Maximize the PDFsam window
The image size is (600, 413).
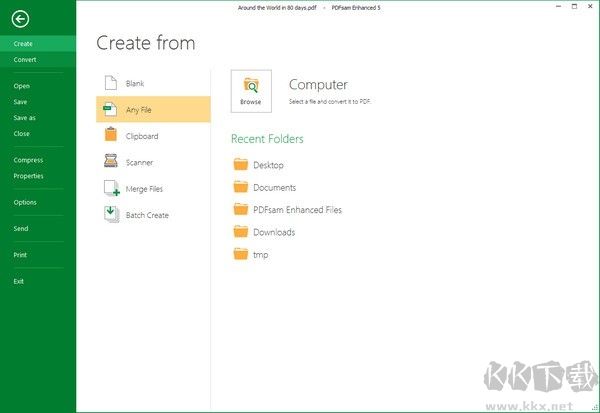[x=574, y=6]
